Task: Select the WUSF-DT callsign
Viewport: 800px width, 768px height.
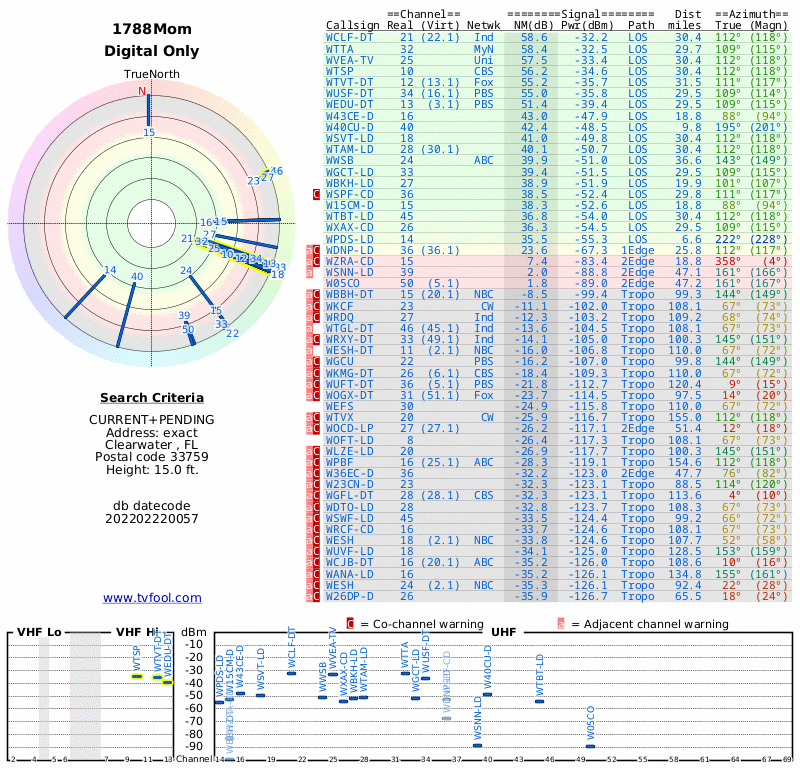Action: coord(349,93)
